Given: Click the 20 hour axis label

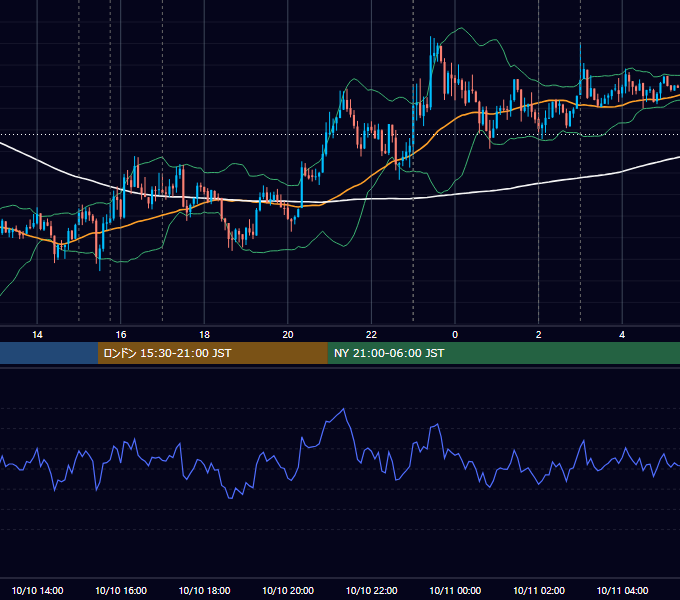Looking at the screenshot, I should [x=288, y=335].
